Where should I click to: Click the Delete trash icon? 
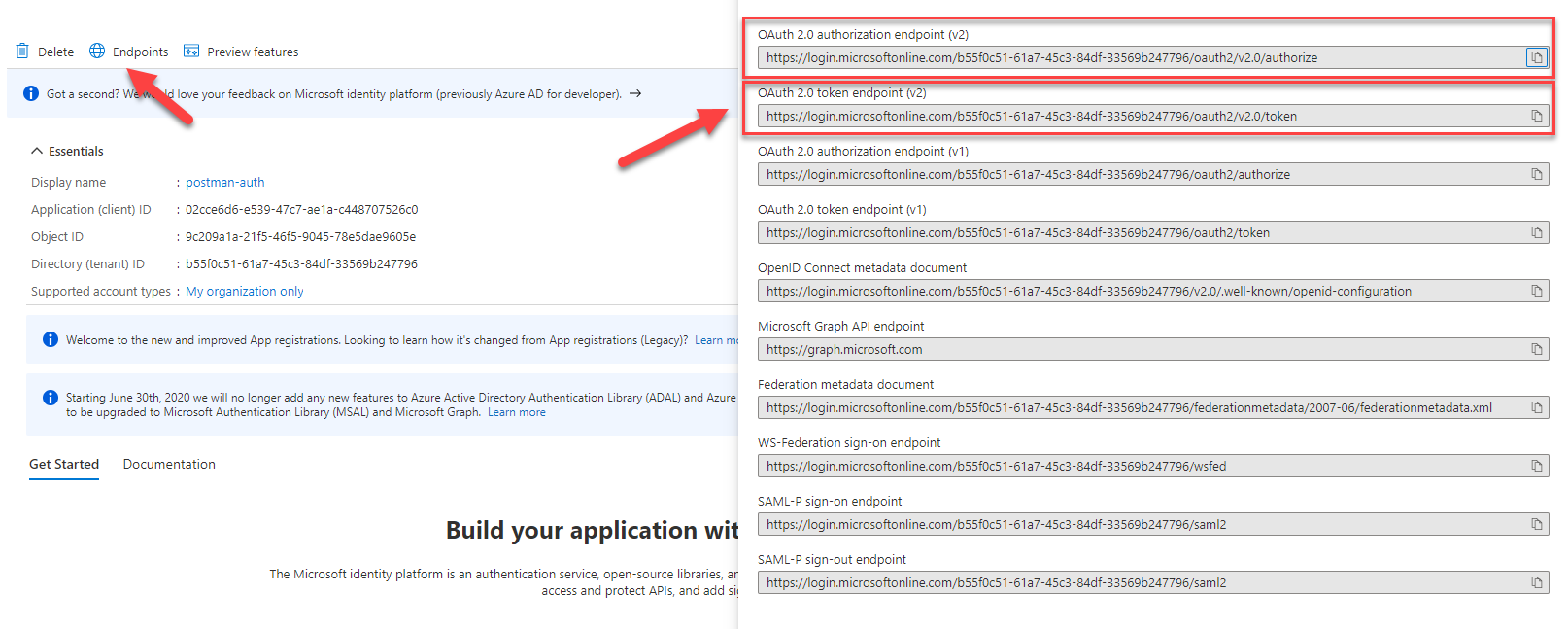coord(22,51)
